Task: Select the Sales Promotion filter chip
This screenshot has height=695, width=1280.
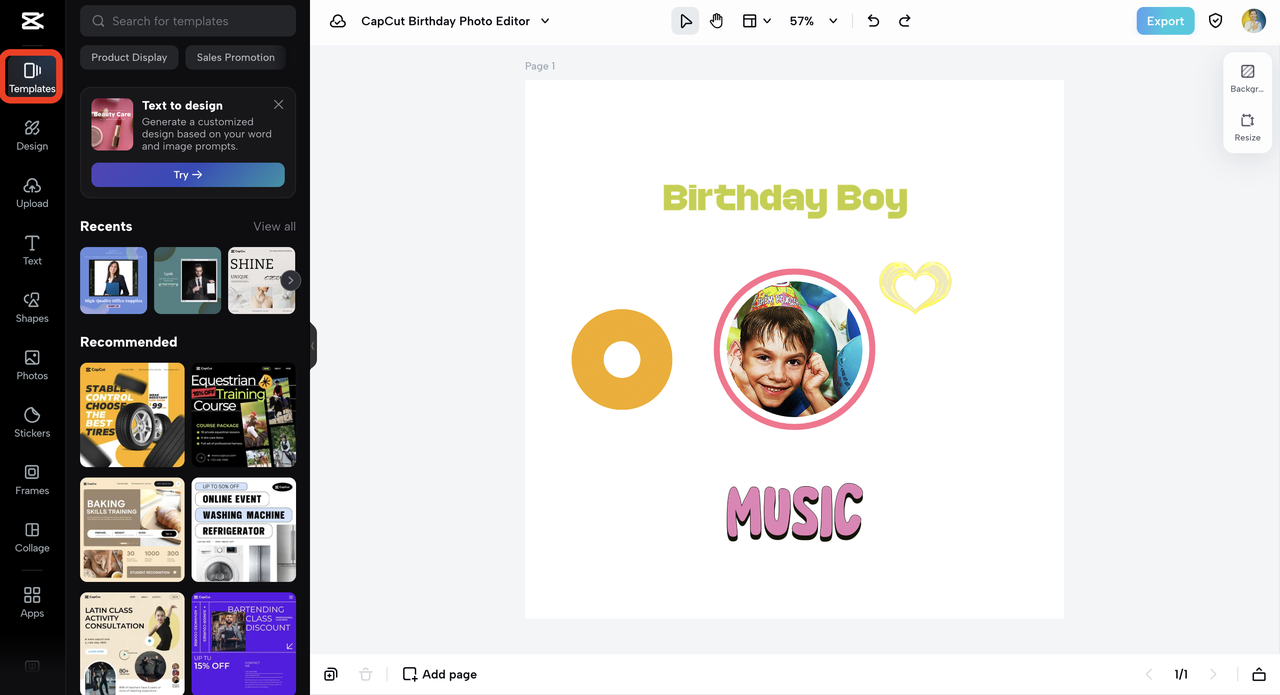Action: pos(236,57)
